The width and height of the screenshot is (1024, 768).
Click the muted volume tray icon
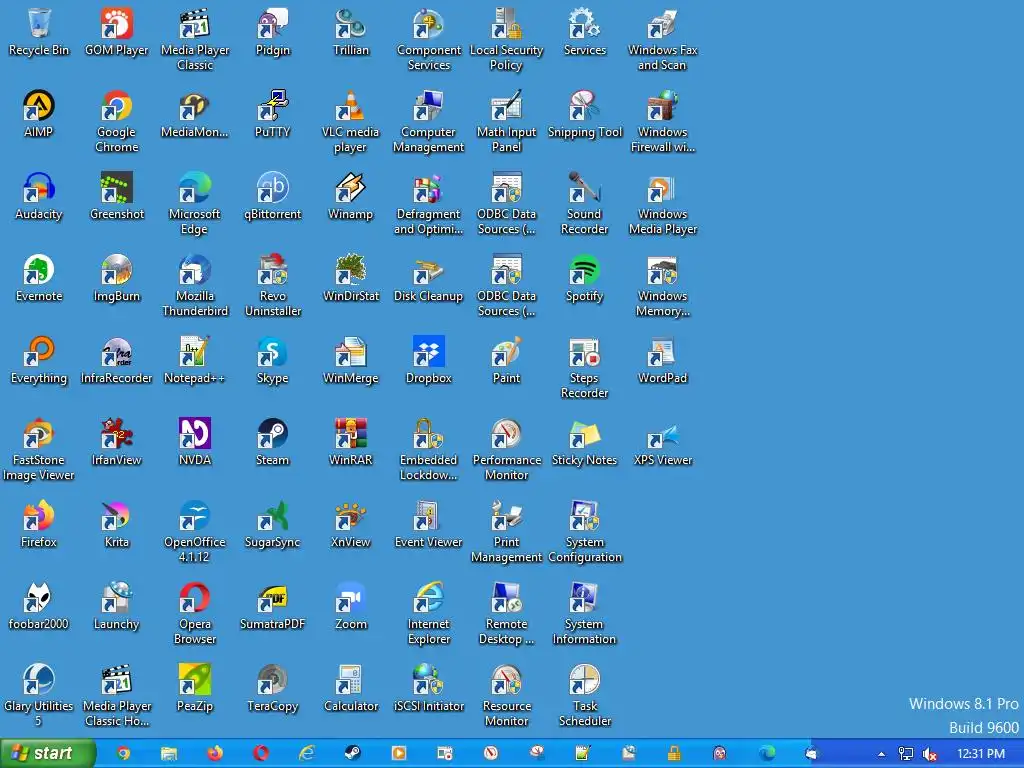(930, 754)
